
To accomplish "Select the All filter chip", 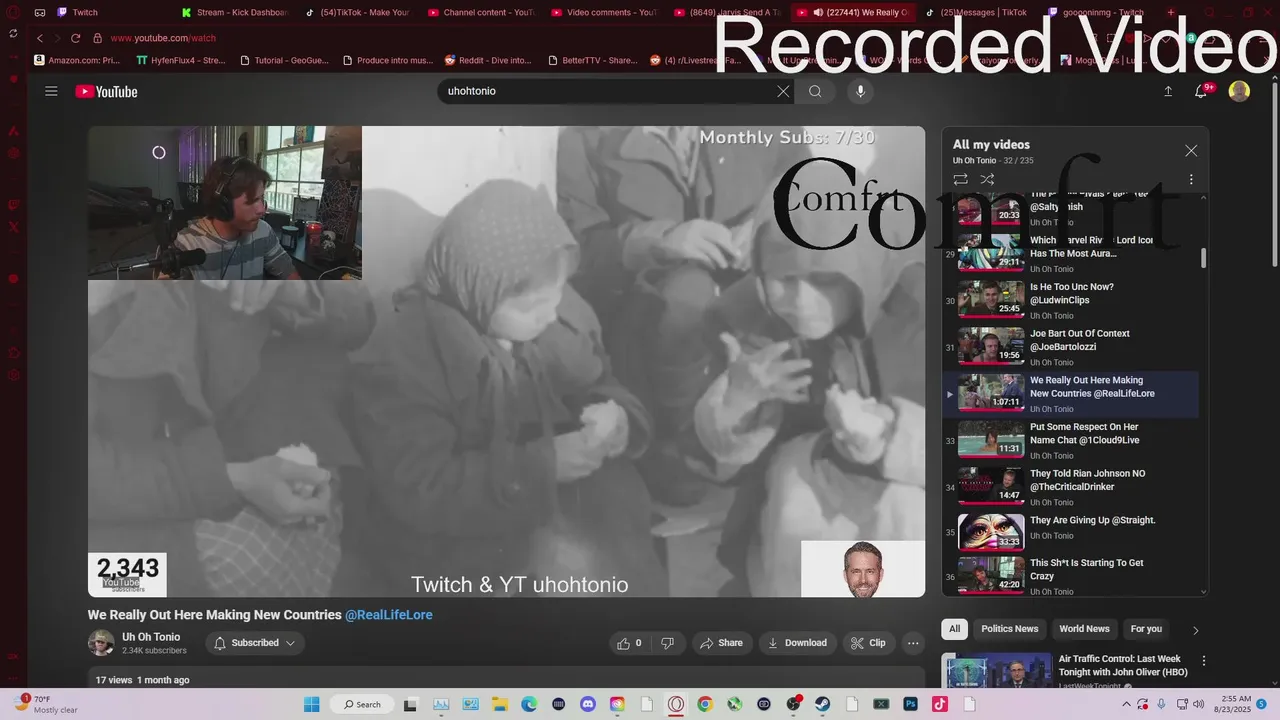I will (x=954, y=629).
